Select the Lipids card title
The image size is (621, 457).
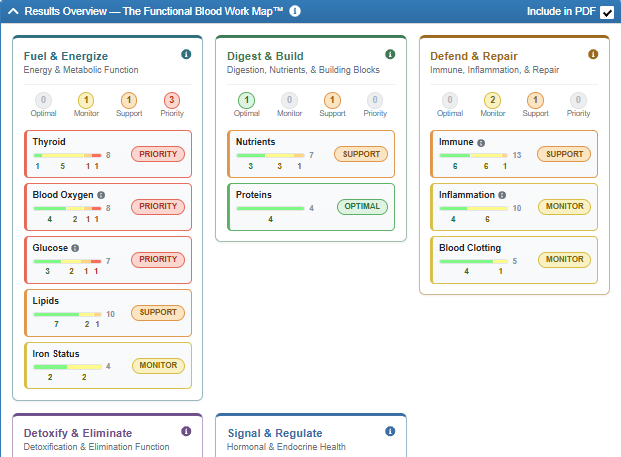(46, 301)
